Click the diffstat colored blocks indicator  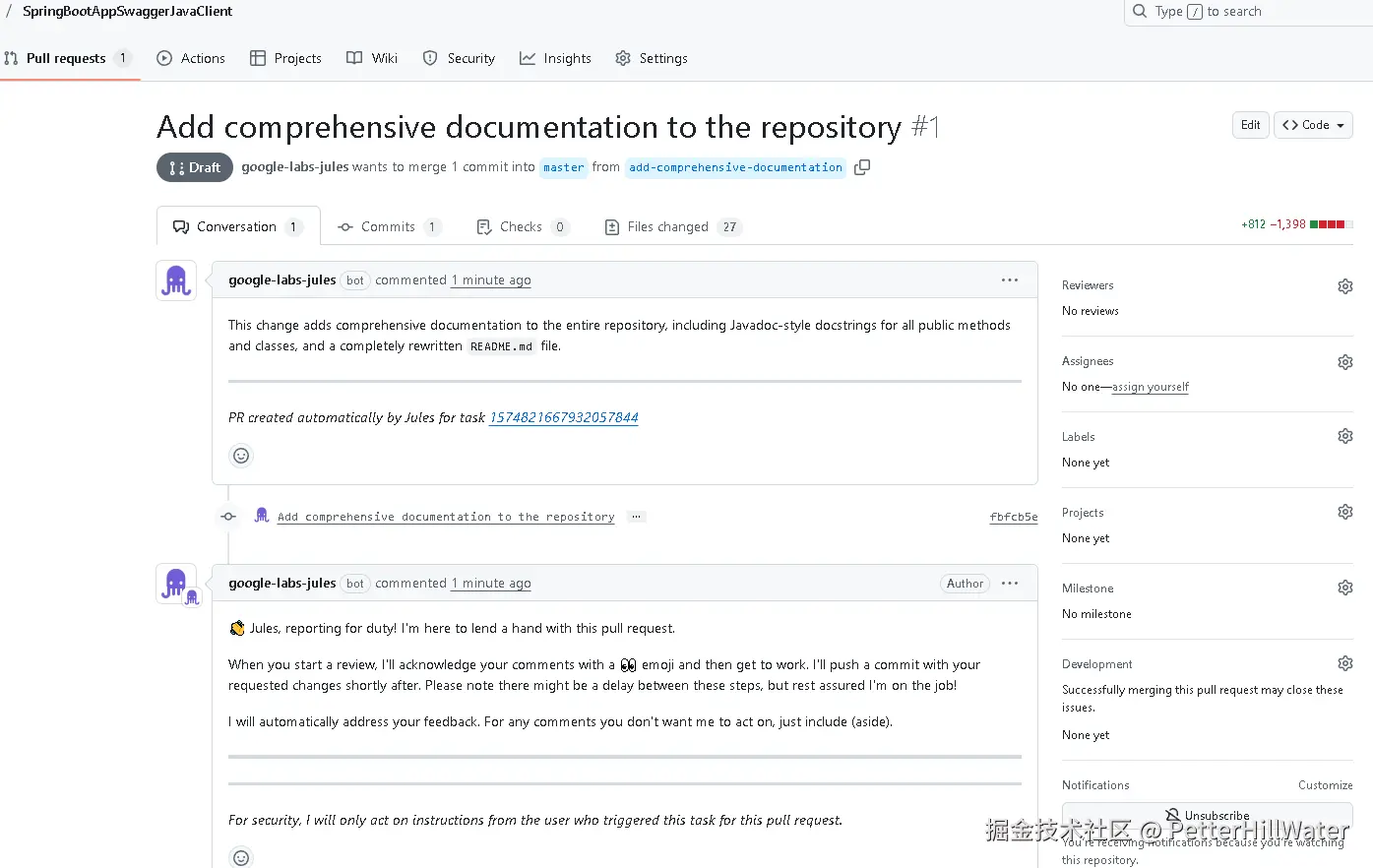pyautogui.click(x=1331, y=224)
